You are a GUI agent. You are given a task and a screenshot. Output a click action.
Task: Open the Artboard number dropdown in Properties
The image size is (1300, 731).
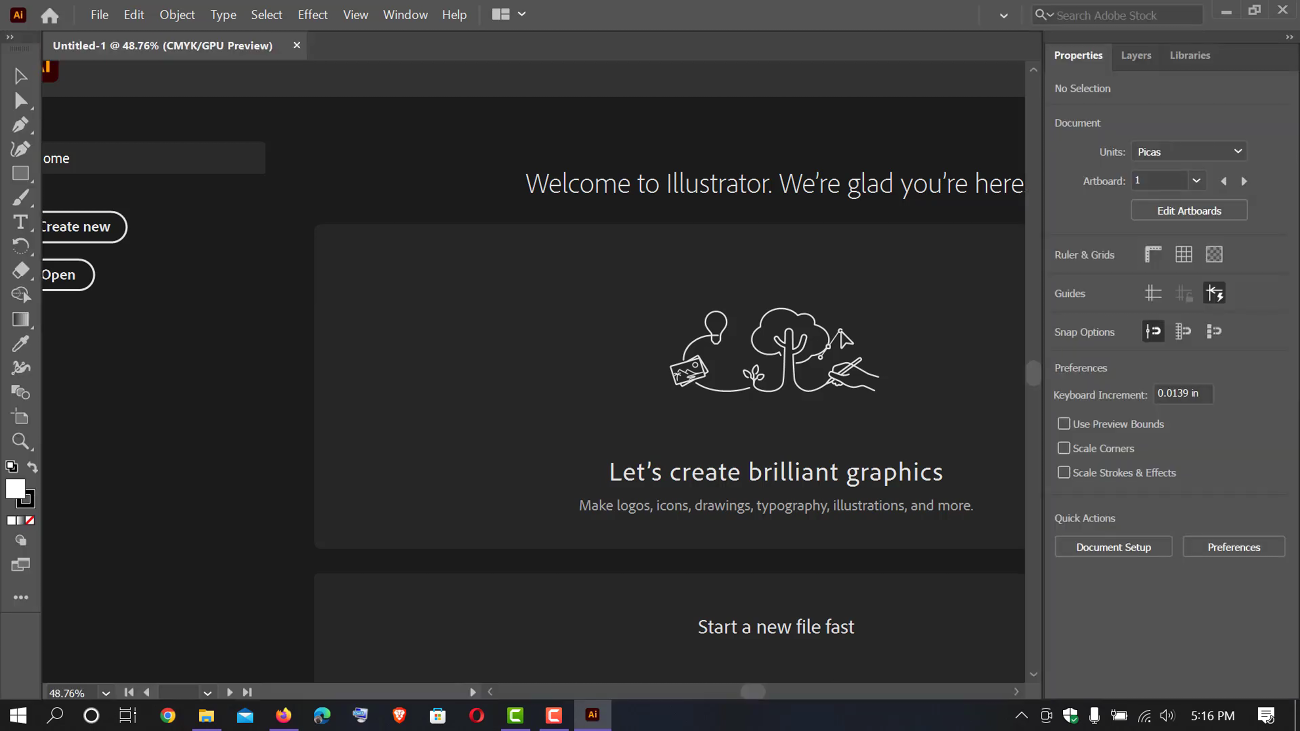pyautogui.click(x=1196, y=181)
